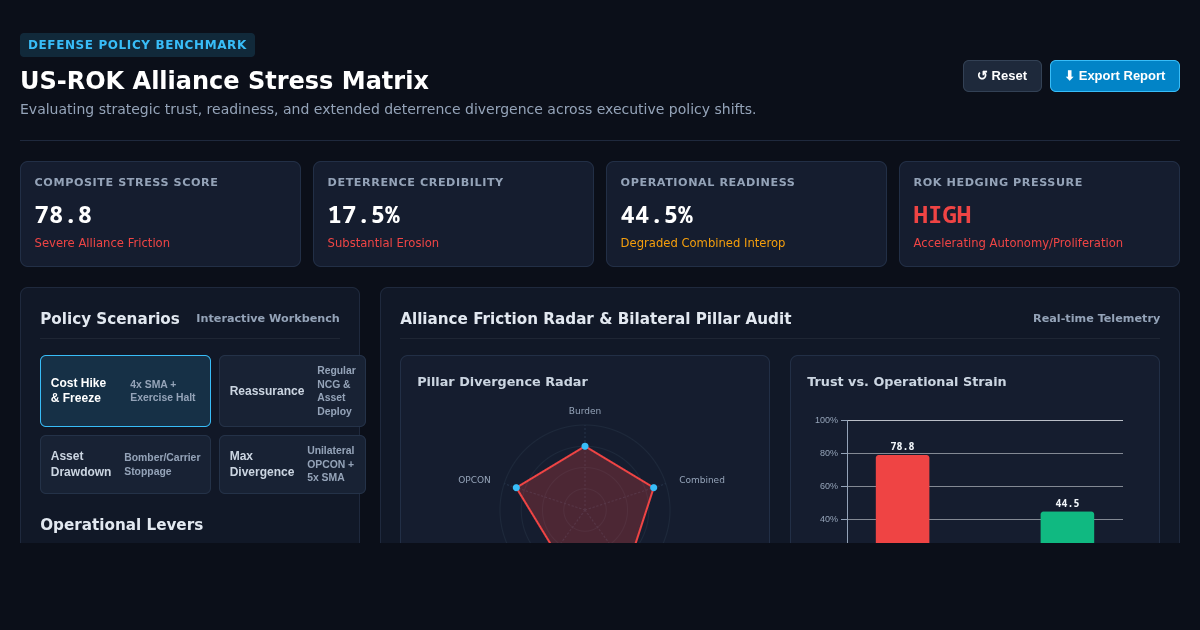
Task: Click the Accelerating Autonomy/Proliferation label
Action: [1018, 243]
